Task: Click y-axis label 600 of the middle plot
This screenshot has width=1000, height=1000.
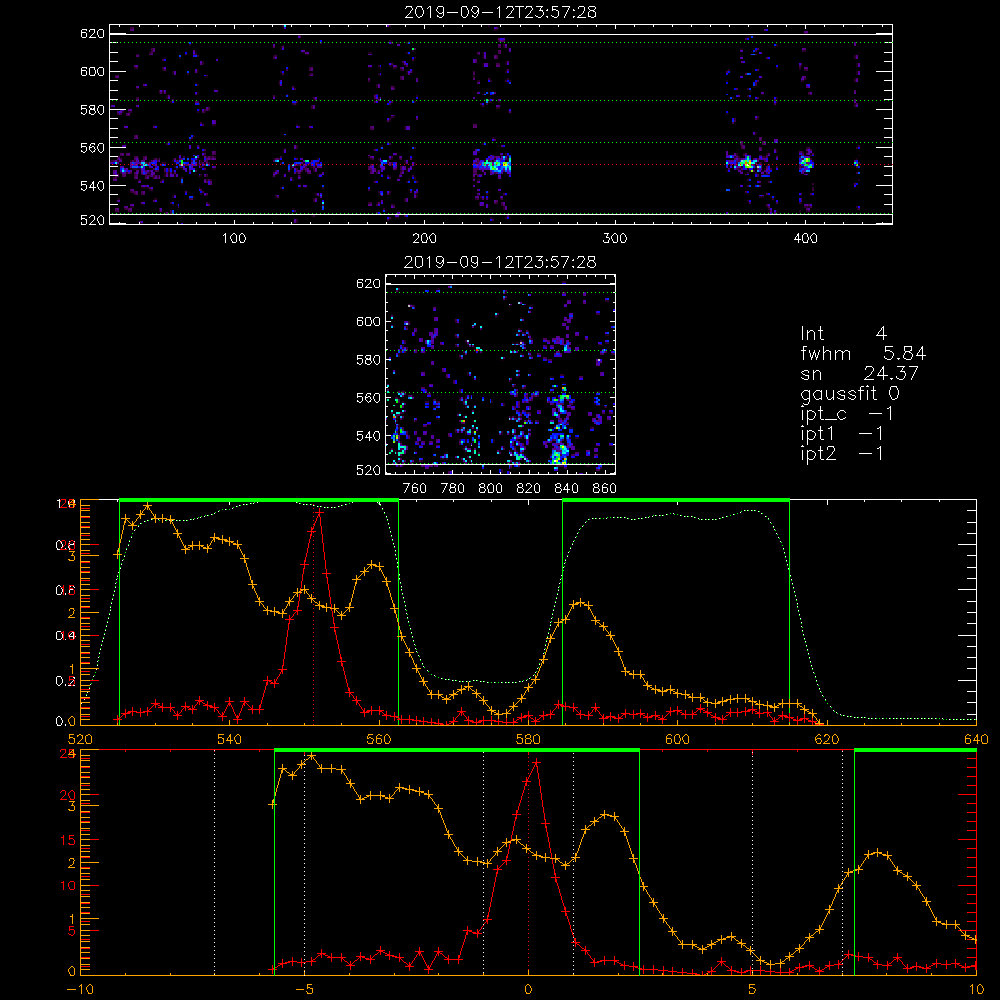Action: (368, 322)
